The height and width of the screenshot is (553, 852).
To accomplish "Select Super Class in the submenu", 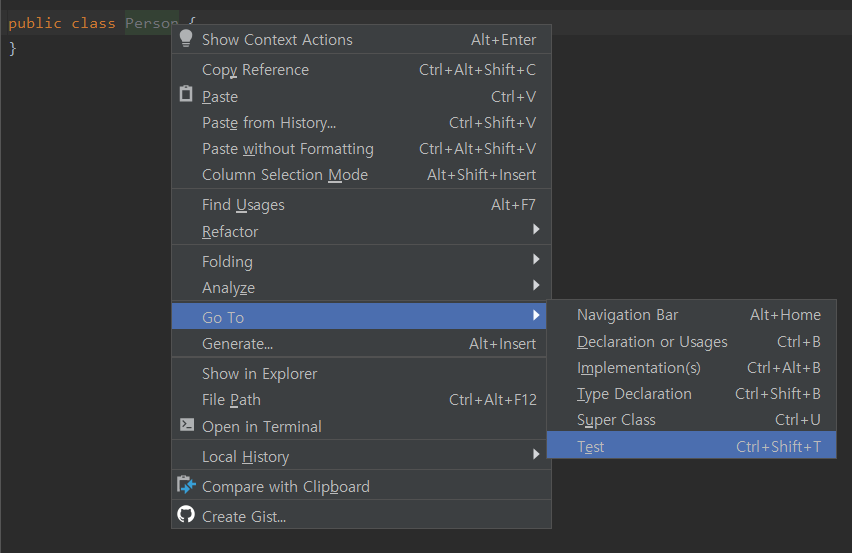I will (x=691, y=420).
